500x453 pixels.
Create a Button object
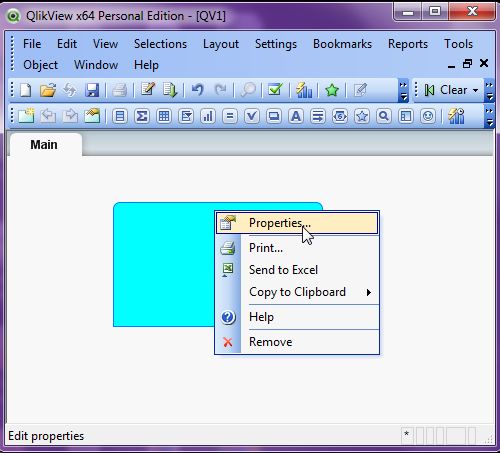274,116
